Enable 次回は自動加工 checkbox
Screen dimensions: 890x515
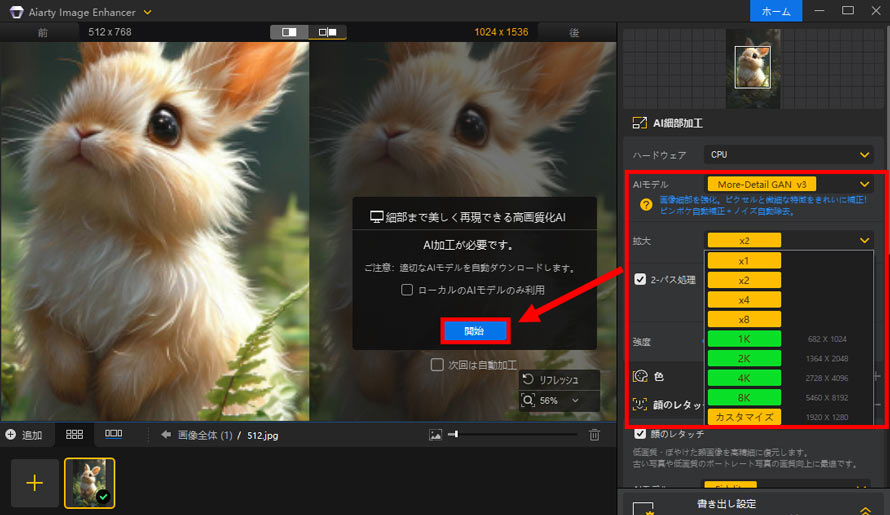coord(436,365)
